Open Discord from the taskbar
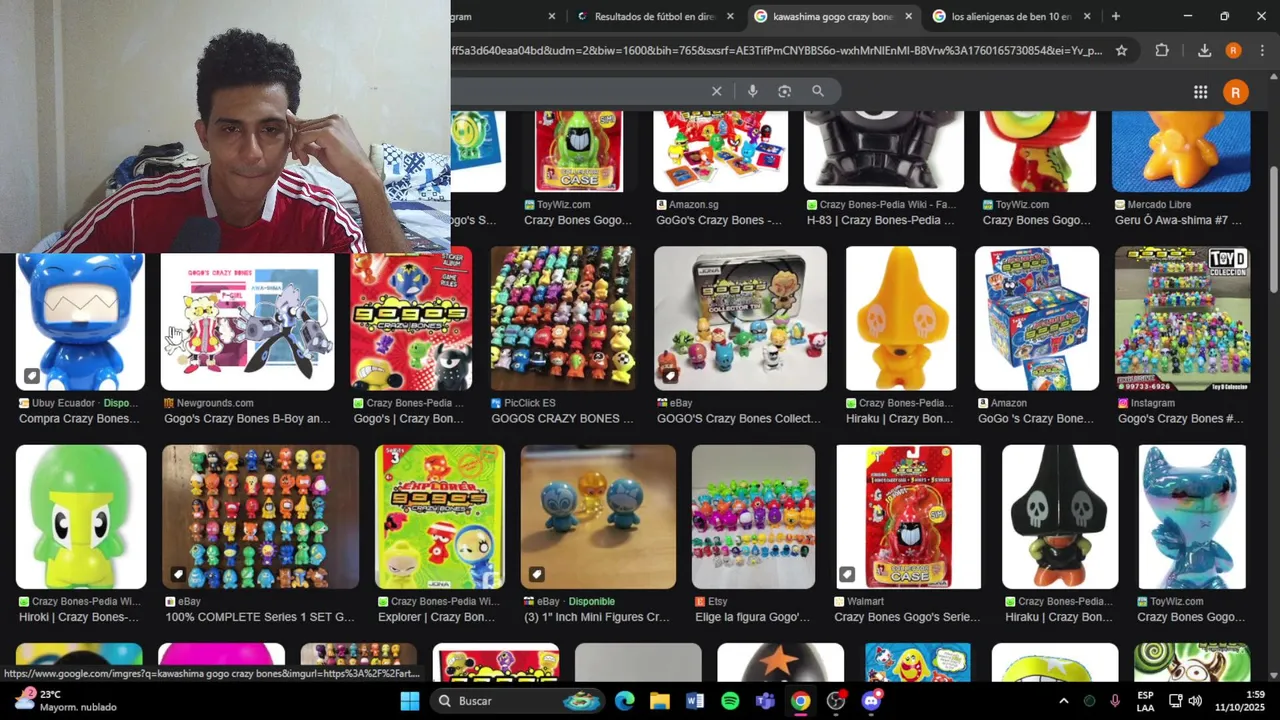Viewport: 1280px width, 720px height. [x=871, y=701]
